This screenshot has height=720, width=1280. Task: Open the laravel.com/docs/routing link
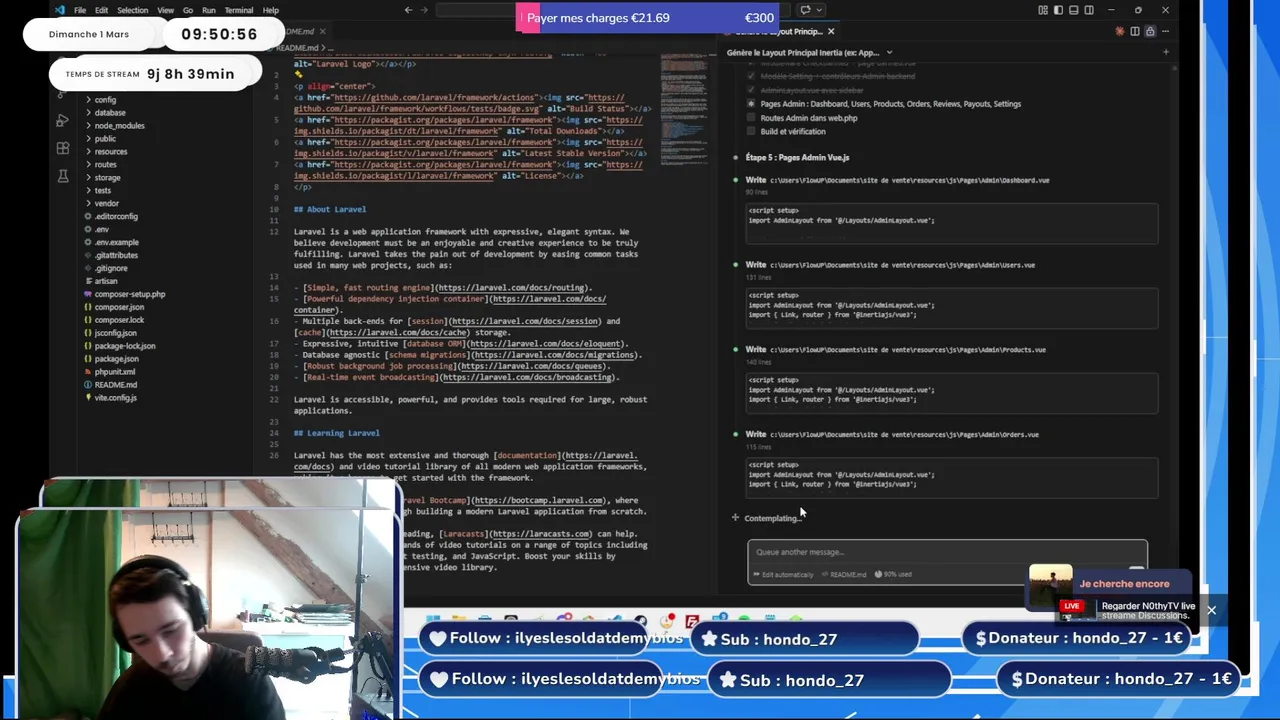tap(514, 288)
